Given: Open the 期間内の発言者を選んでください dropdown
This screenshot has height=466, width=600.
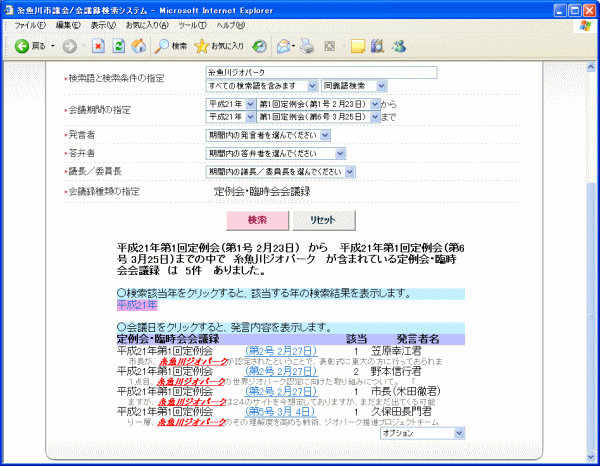Looking at the screenshot, I should click(268, 135).
